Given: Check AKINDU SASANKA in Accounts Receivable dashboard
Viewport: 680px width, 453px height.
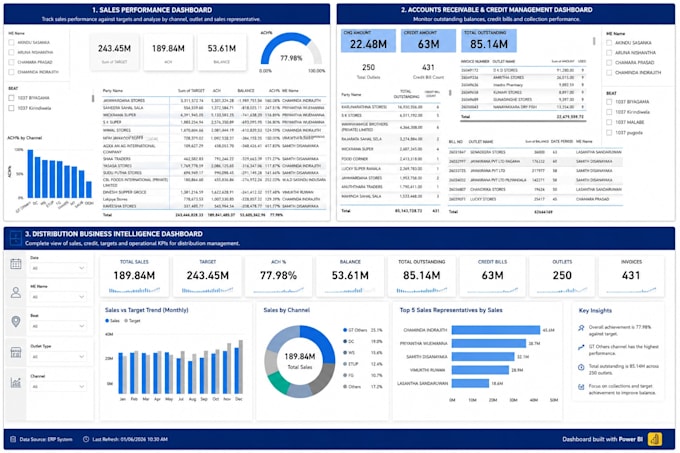Looking at the screenshot, I should (609, 43).
